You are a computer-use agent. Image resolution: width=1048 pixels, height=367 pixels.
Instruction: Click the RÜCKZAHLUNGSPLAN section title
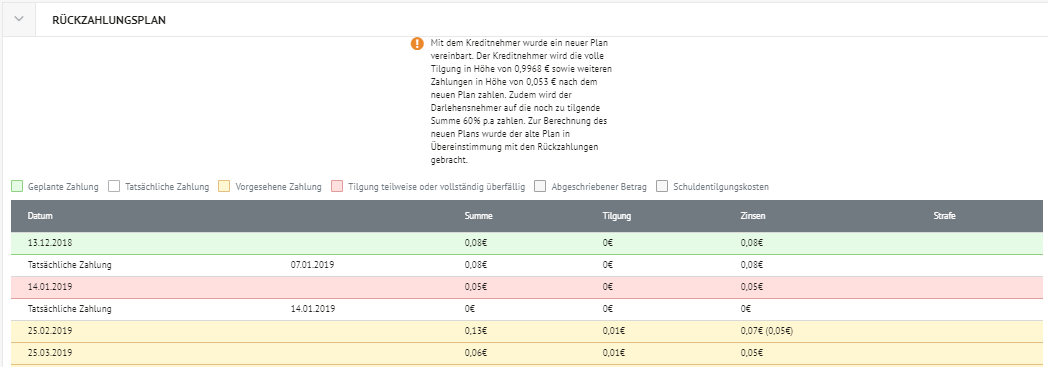point(109,20)
